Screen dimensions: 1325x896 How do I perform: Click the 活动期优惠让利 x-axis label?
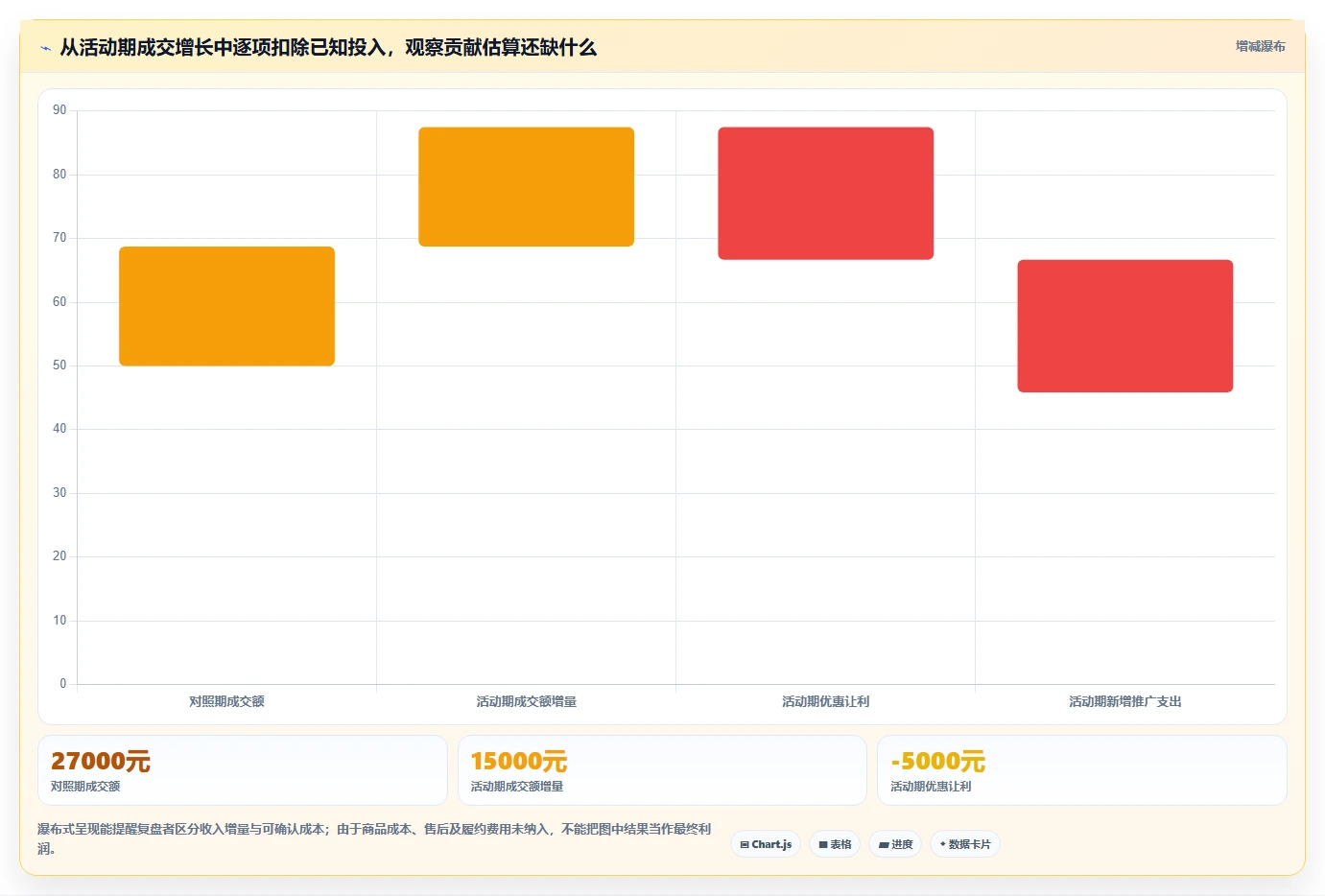pos(825,701)
